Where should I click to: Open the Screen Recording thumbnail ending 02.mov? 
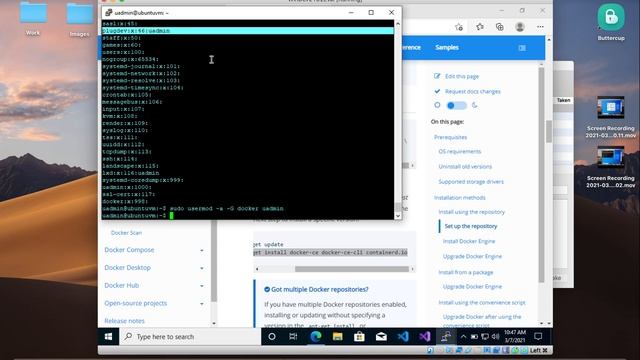611,158
